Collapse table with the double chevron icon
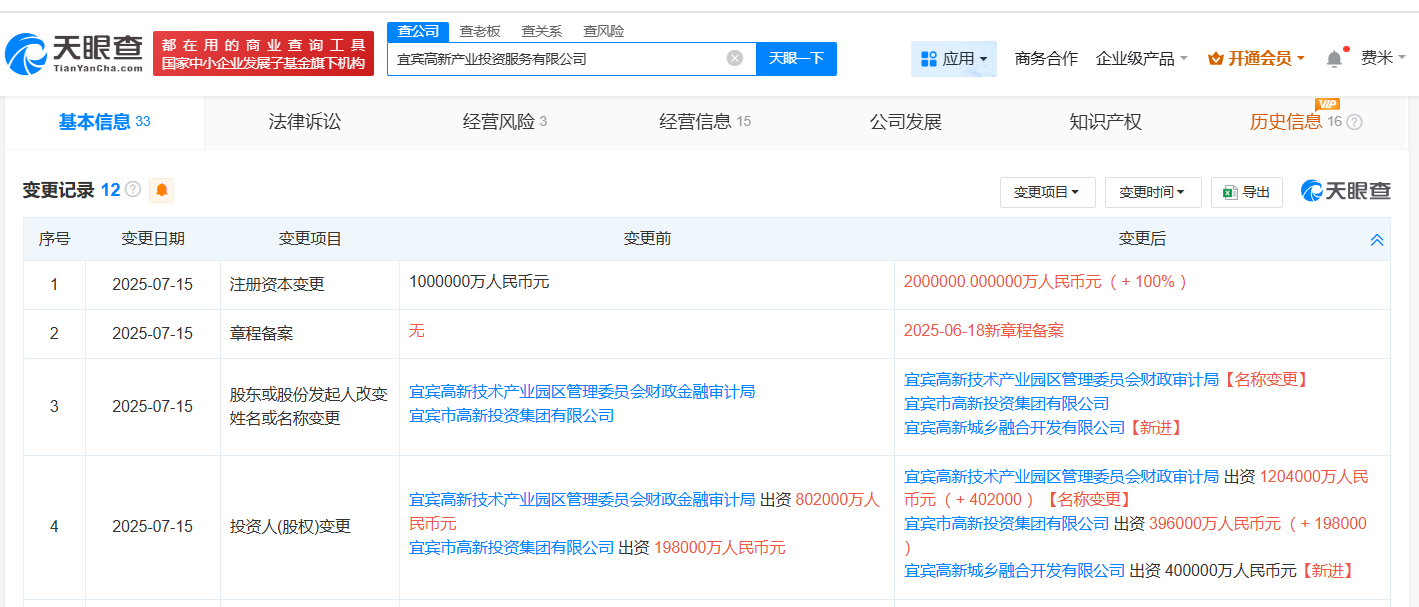 (x=1376, y=240)
